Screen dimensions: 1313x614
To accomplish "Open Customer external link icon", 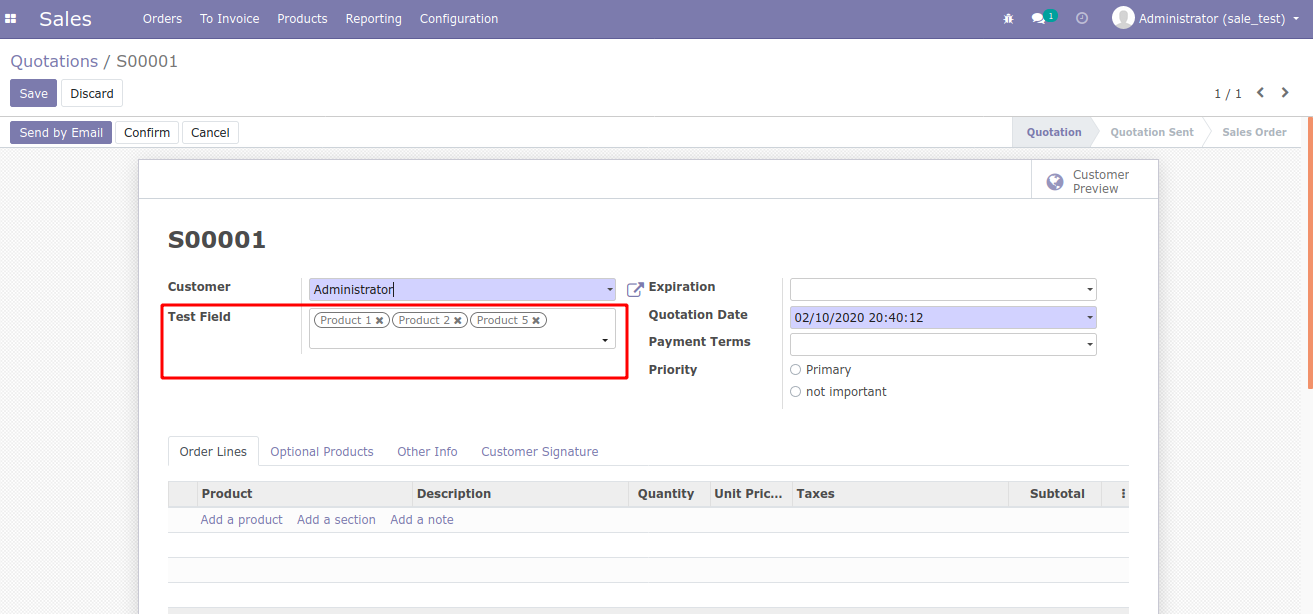I will [x=635, y=290].
